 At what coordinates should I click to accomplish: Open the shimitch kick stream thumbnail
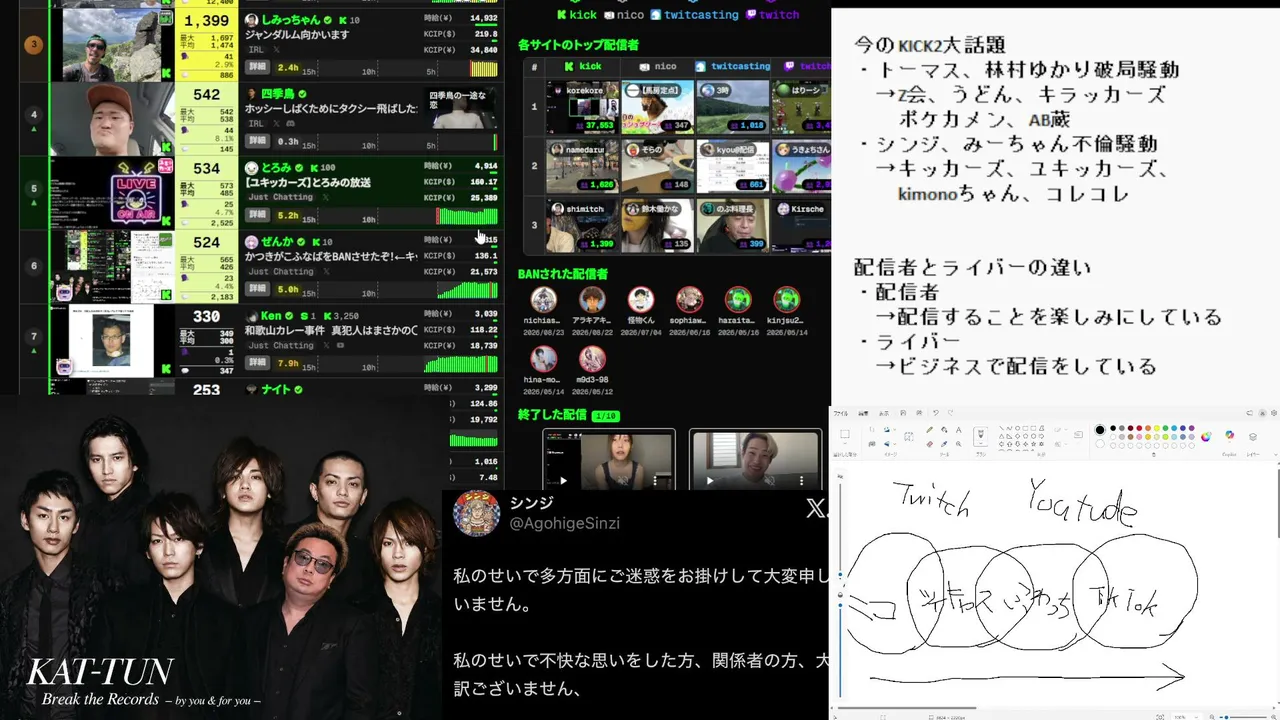(x=583, y=225)
